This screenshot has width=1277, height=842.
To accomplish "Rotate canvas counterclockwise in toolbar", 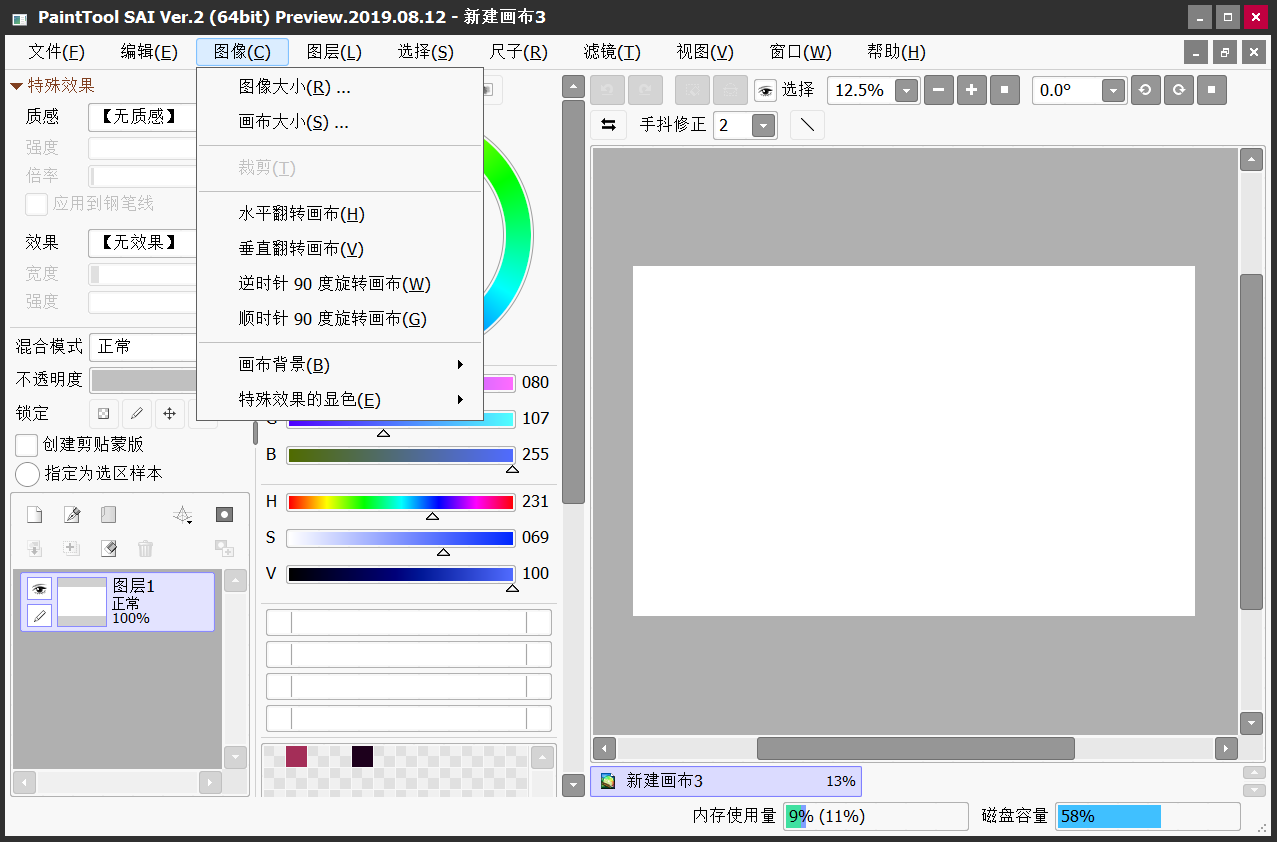I will click(x=1145, y=90).
